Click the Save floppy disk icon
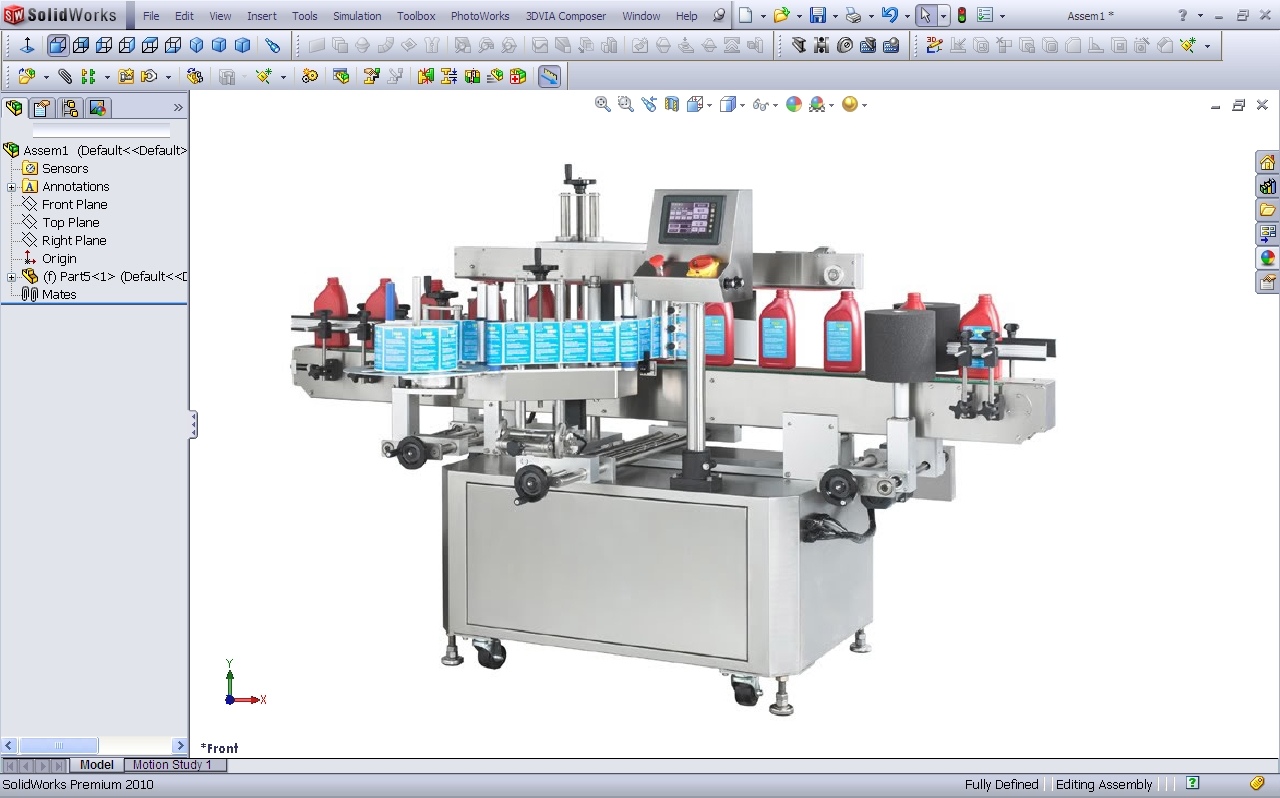Image resolution: width=1280 pixels, height=798 pixels. [x=817, y=16]
